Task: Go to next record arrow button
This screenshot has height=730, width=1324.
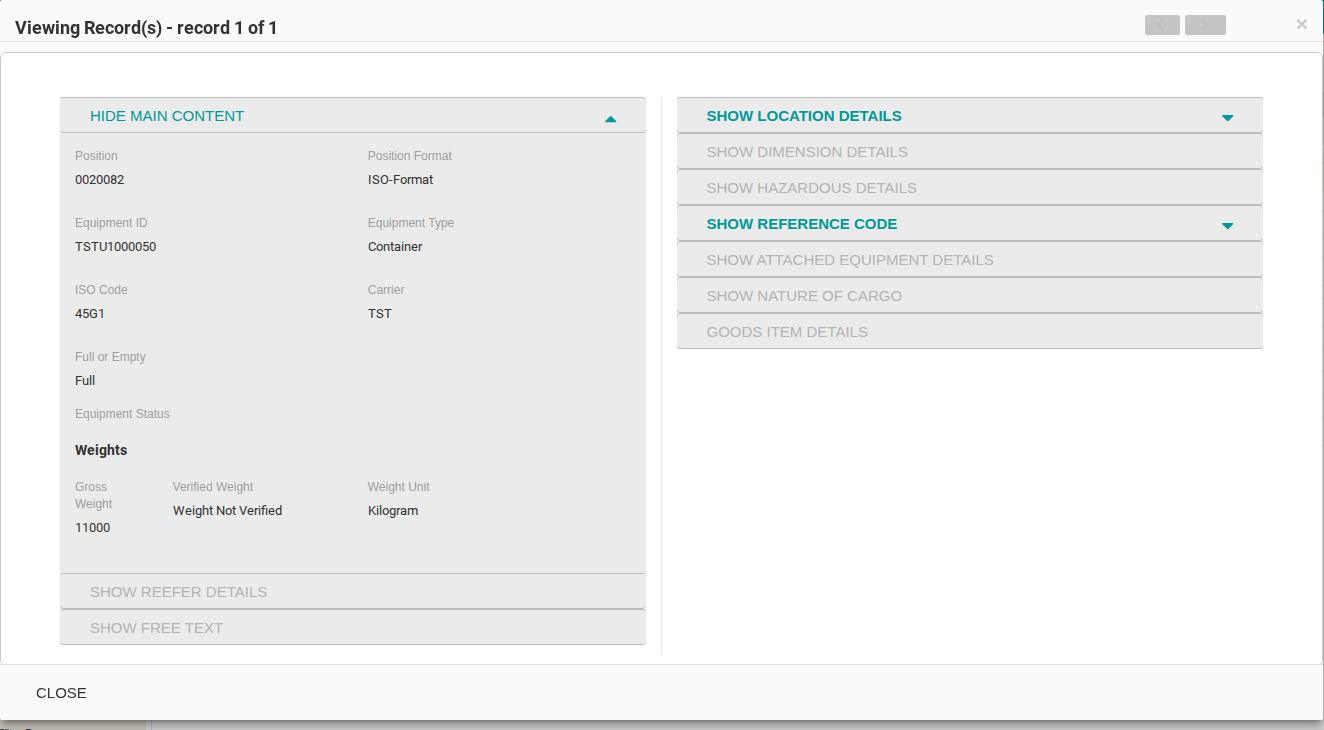Action: (1205, 25)
